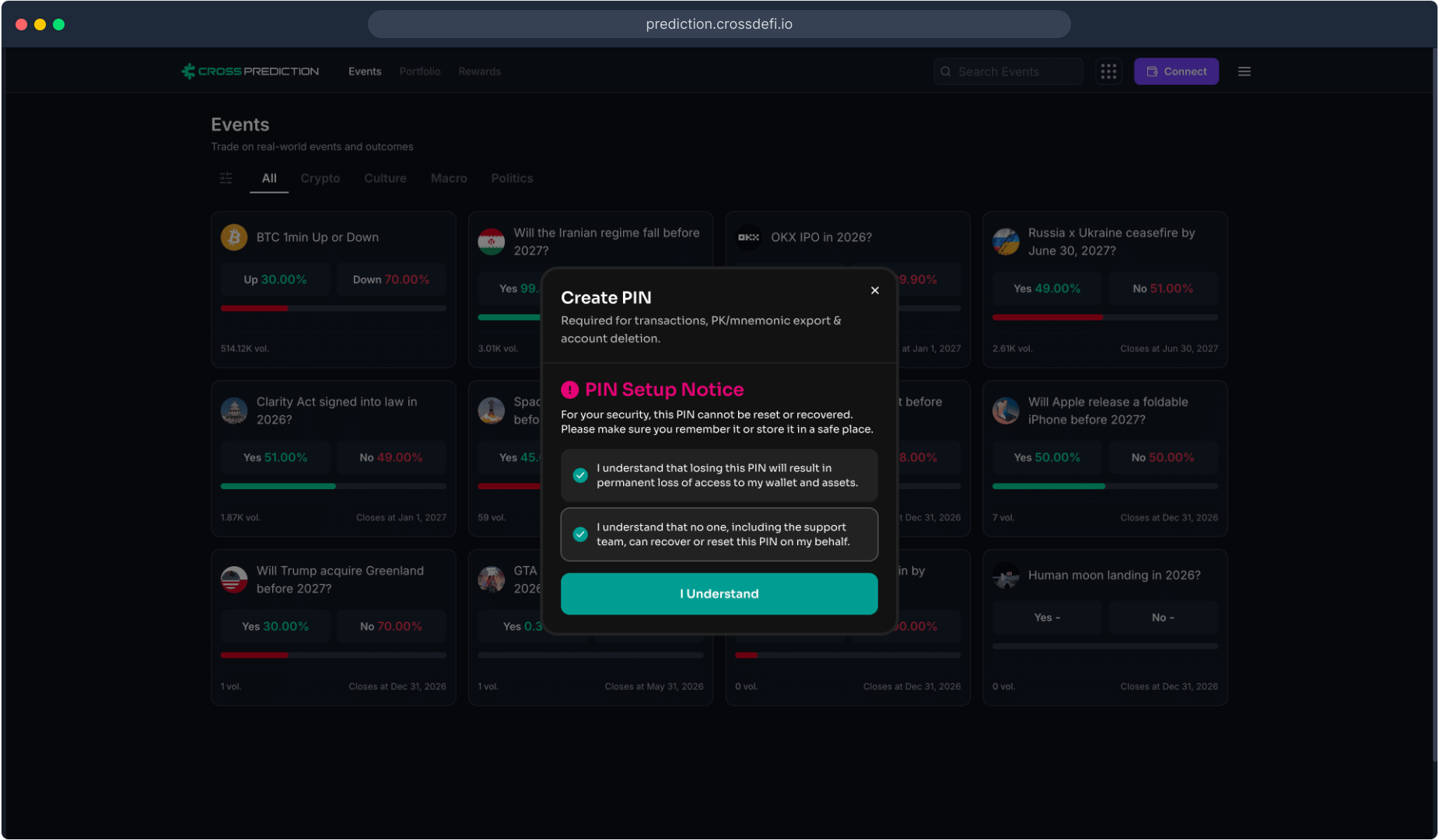Select Yes 51.00% on Clarity Act card
Viewport: 1439px width, 840px height.
point(275,457)
